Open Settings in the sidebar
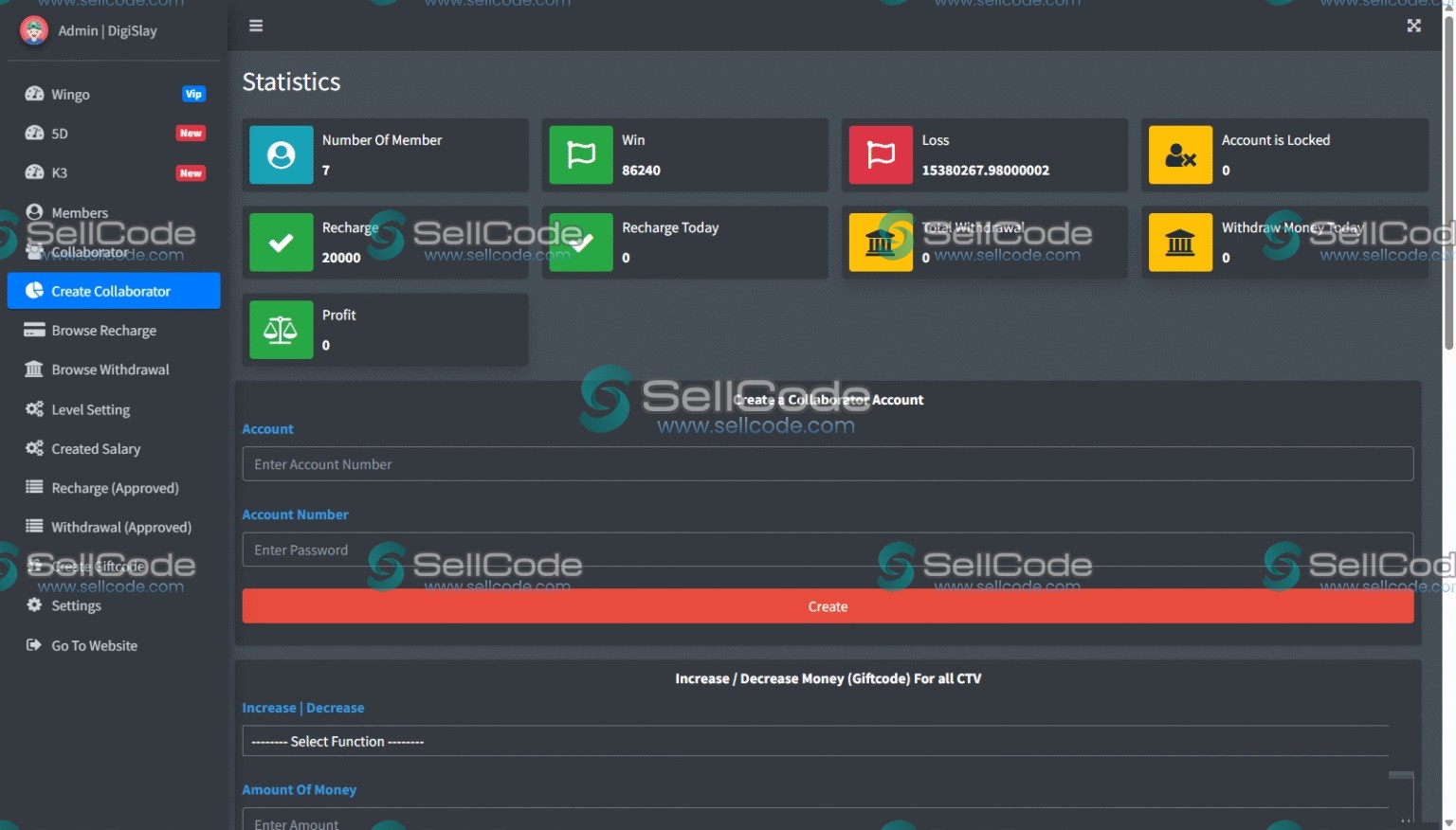1456x830 pixels. tap(114, 605)
